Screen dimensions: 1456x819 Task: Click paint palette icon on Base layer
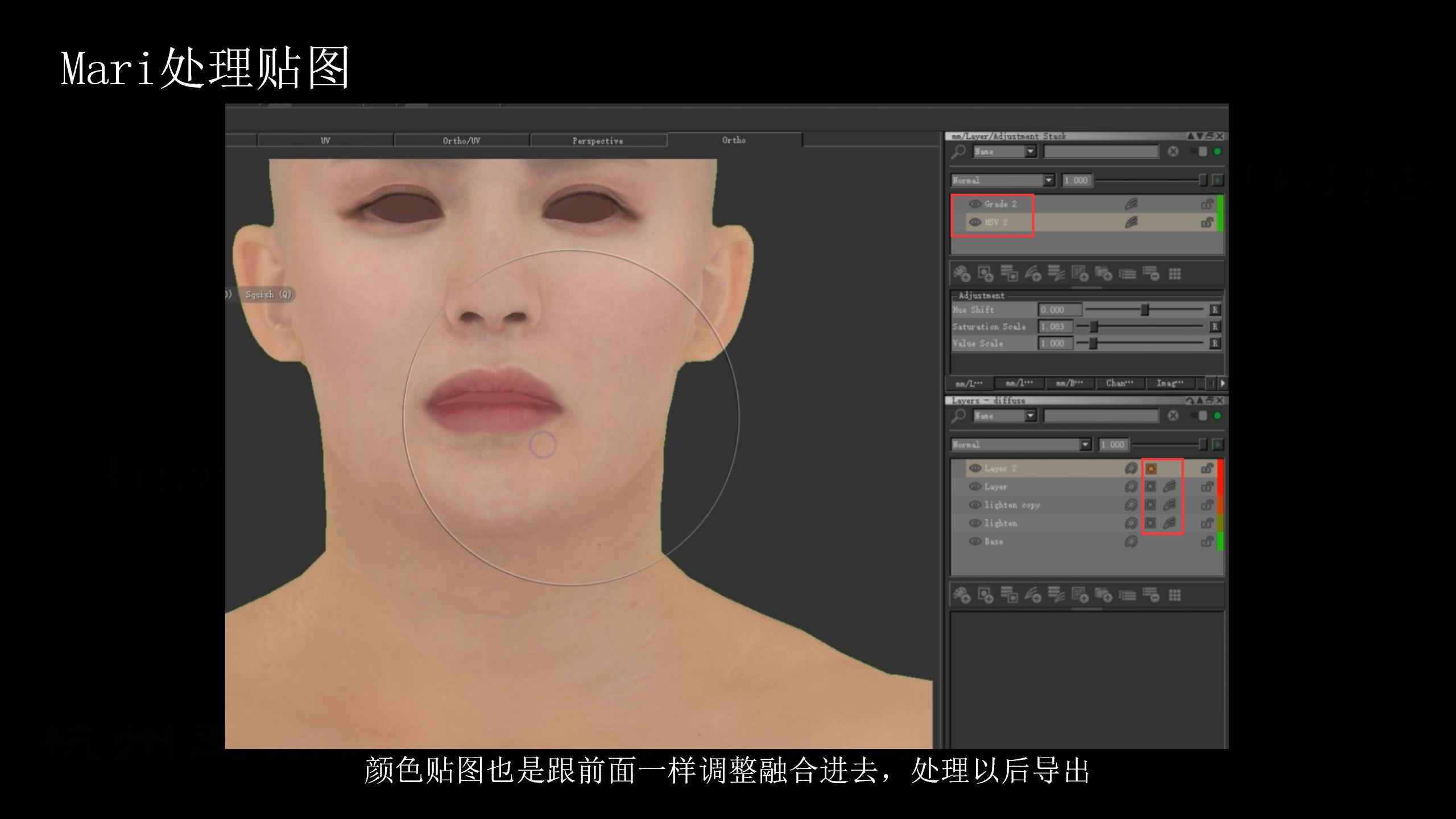[x=1131, y=541]
